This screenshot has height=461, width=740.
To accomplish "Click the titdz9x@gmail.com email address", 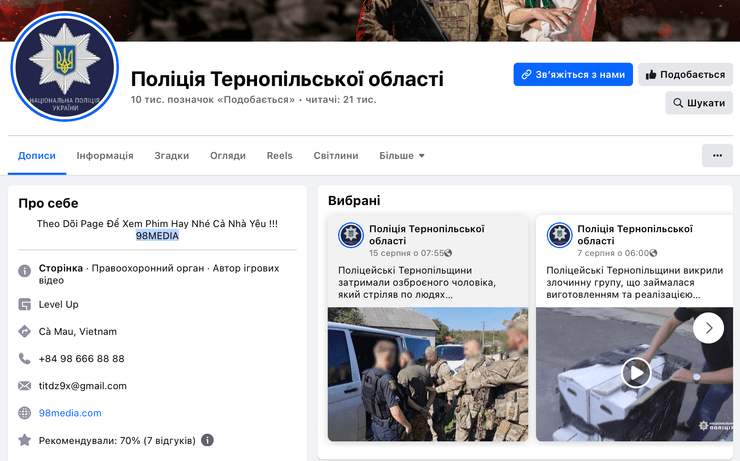I will click(83, 386).
